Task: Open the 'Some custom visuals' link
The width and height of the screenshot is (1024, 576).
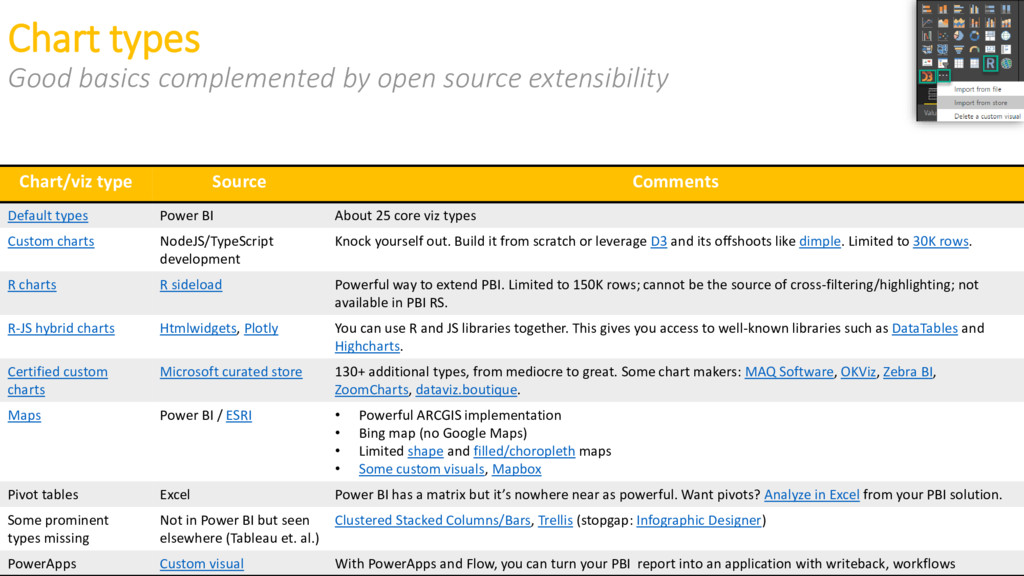Action: pyautogui.click(x=421, y=469)
